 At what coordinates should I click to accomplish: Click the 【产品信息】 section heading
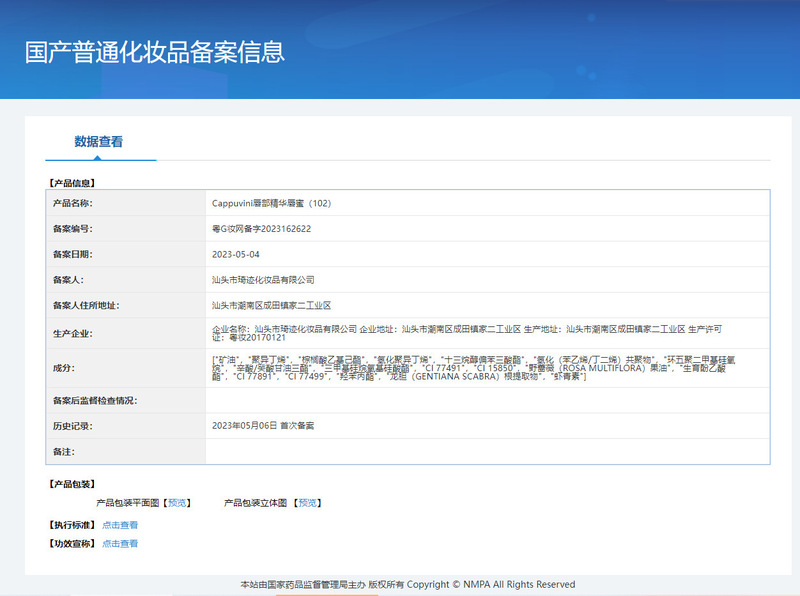coord(72,183)
